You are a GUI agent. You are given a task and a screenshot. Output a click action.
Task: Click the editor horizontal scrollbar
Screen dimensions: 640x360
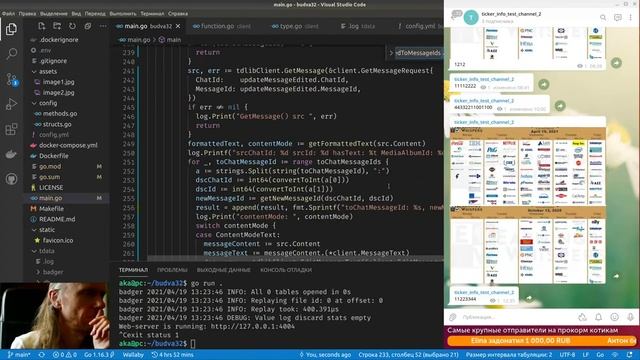295,258
